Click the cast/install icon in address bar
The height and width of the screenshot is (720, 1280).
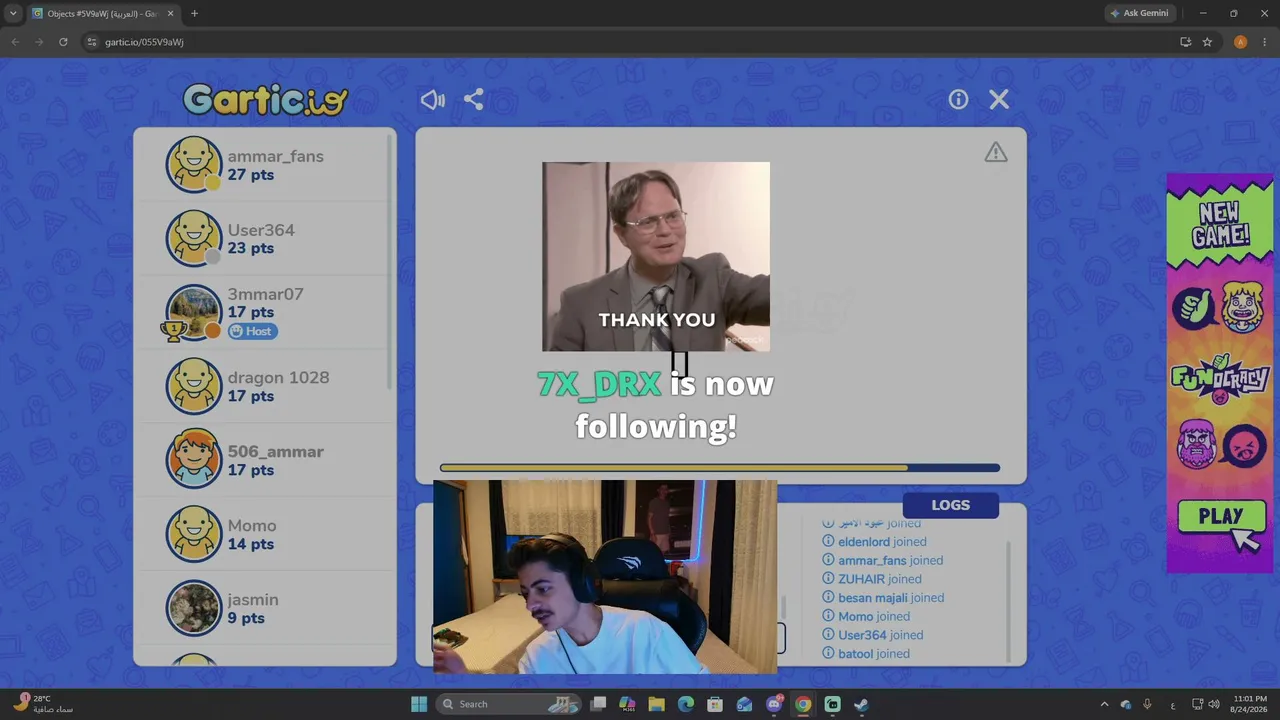tap(1186, 42)
